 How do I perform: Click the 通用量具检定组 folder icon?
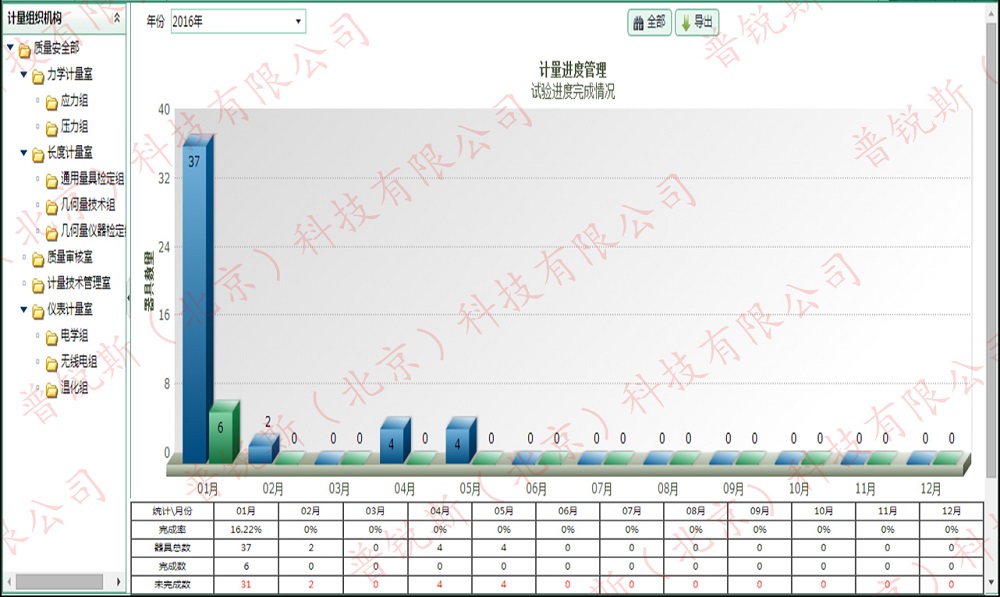pyautogui.click(x=51, y=180)
